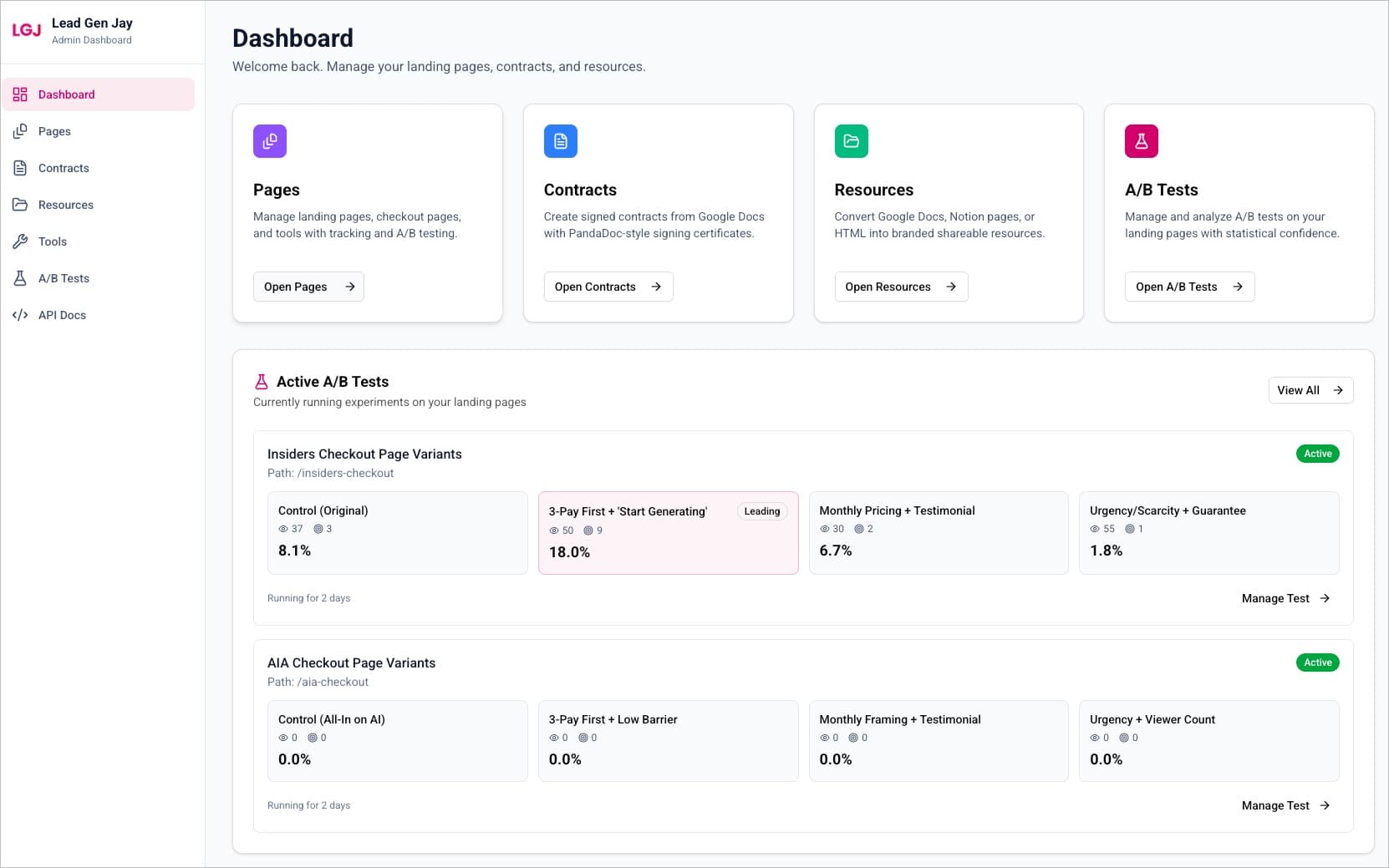Switch to the Dashboard section via sidebar
This screenshot has width=1389, height=868.
click(x=67, y=94)
